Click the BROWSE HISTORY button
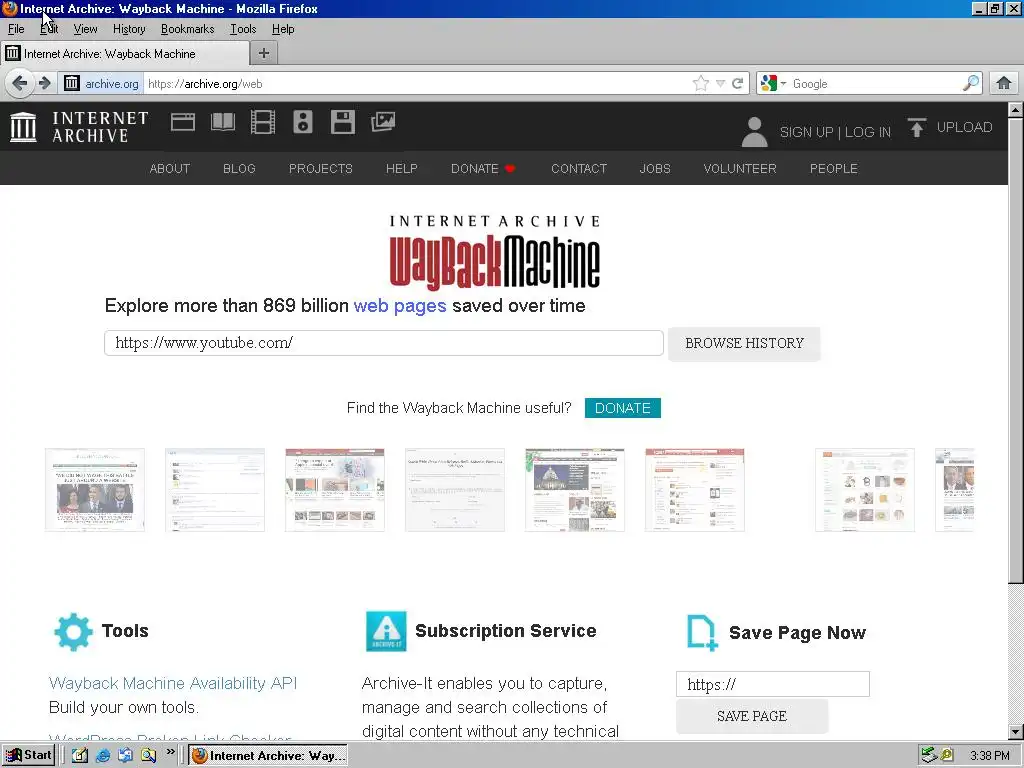The image size is (1024, 768). pyautogui.click(x=744, y=344)
